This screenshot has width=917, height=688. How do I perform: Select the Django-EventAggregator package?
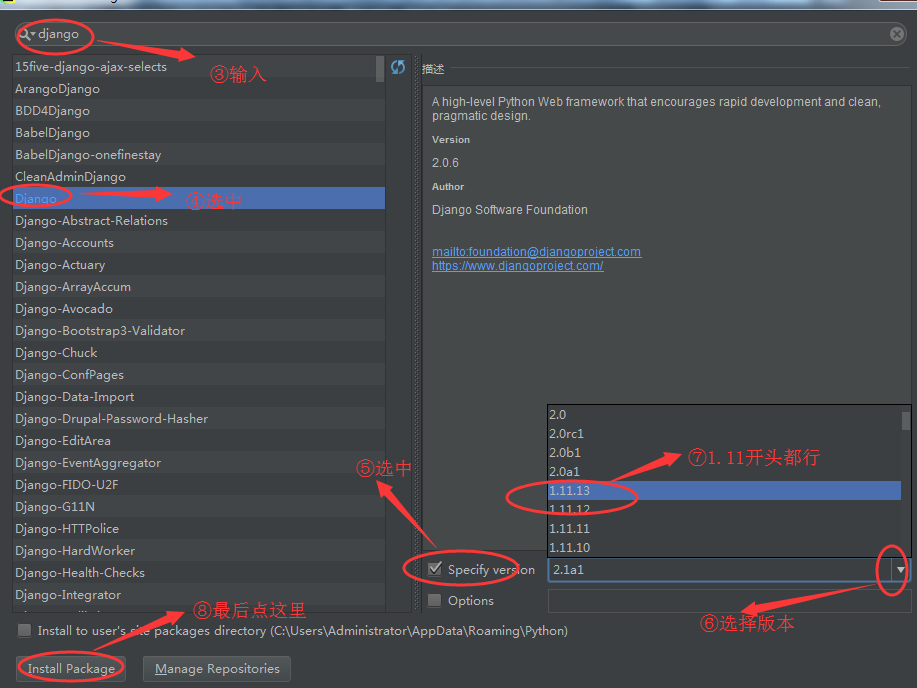[x=199, y=462]
